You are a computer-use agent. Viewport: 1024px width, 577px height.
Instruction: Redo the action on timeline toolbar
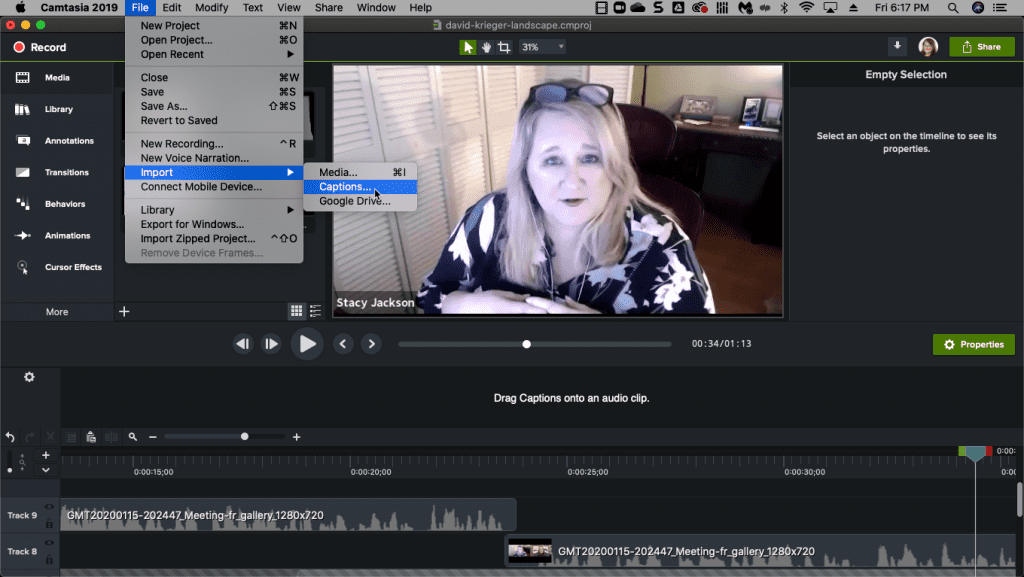(30, 437)
